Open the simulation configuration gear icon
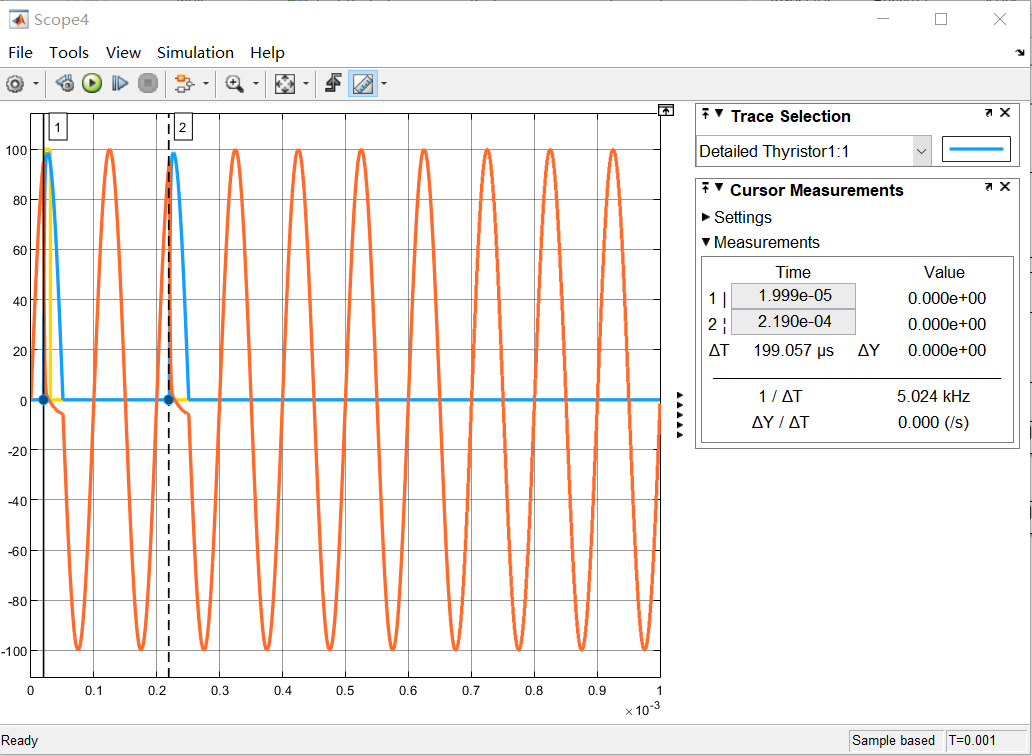The width and height of the screenshot is (1032, 756). pyautogui.click(x=16, y=84)
